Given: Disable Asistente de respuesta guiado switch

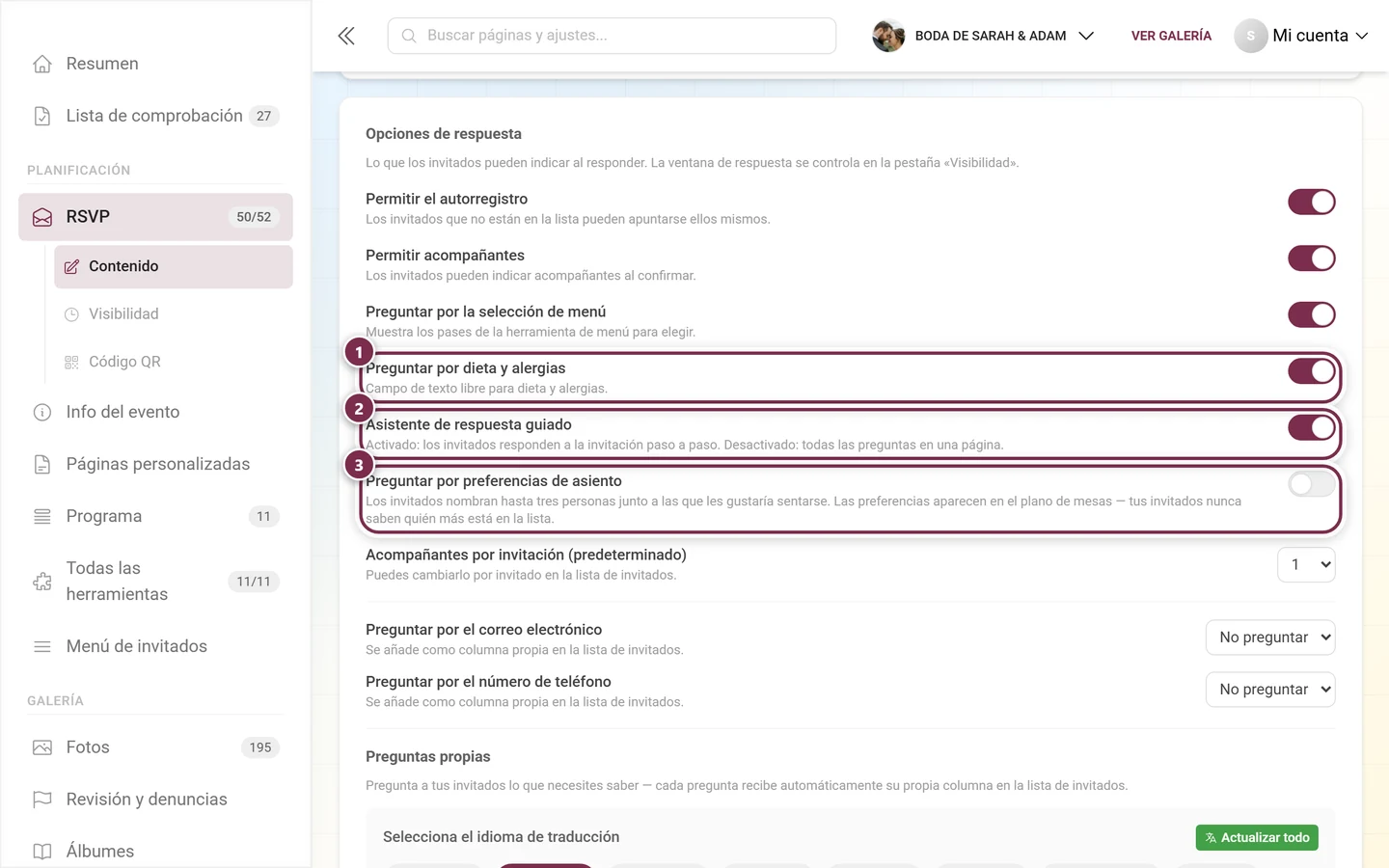Looking at the screenshot, I should [1312, 427].
